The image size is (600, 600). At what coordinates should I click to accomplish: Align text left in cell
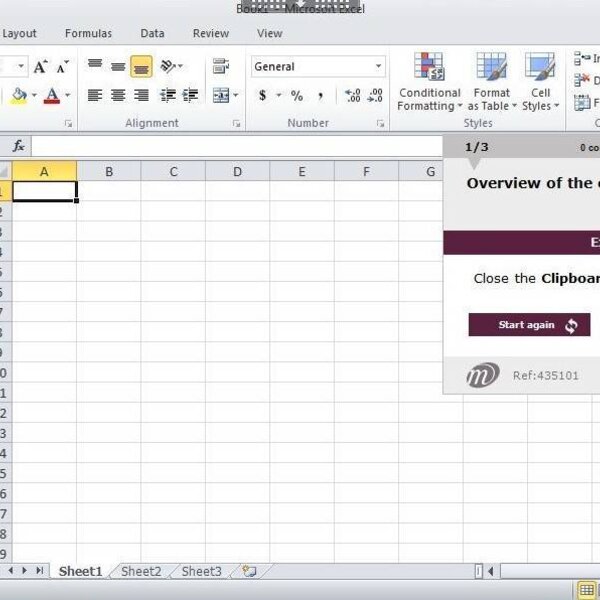pyautogui.click(x=95, y=95)
